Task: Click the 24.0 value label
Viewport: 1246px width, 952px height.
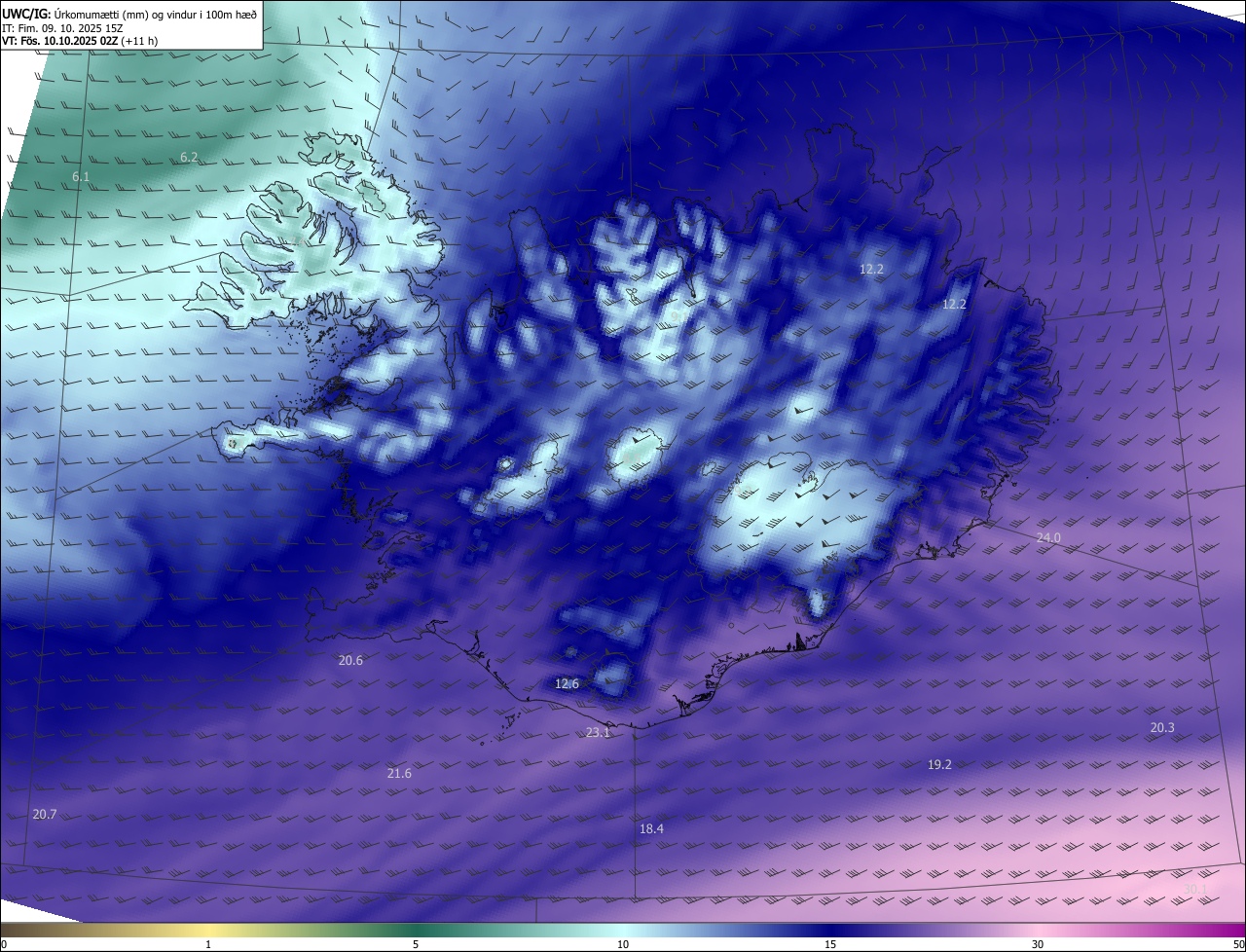Action: coord(1048,537)
